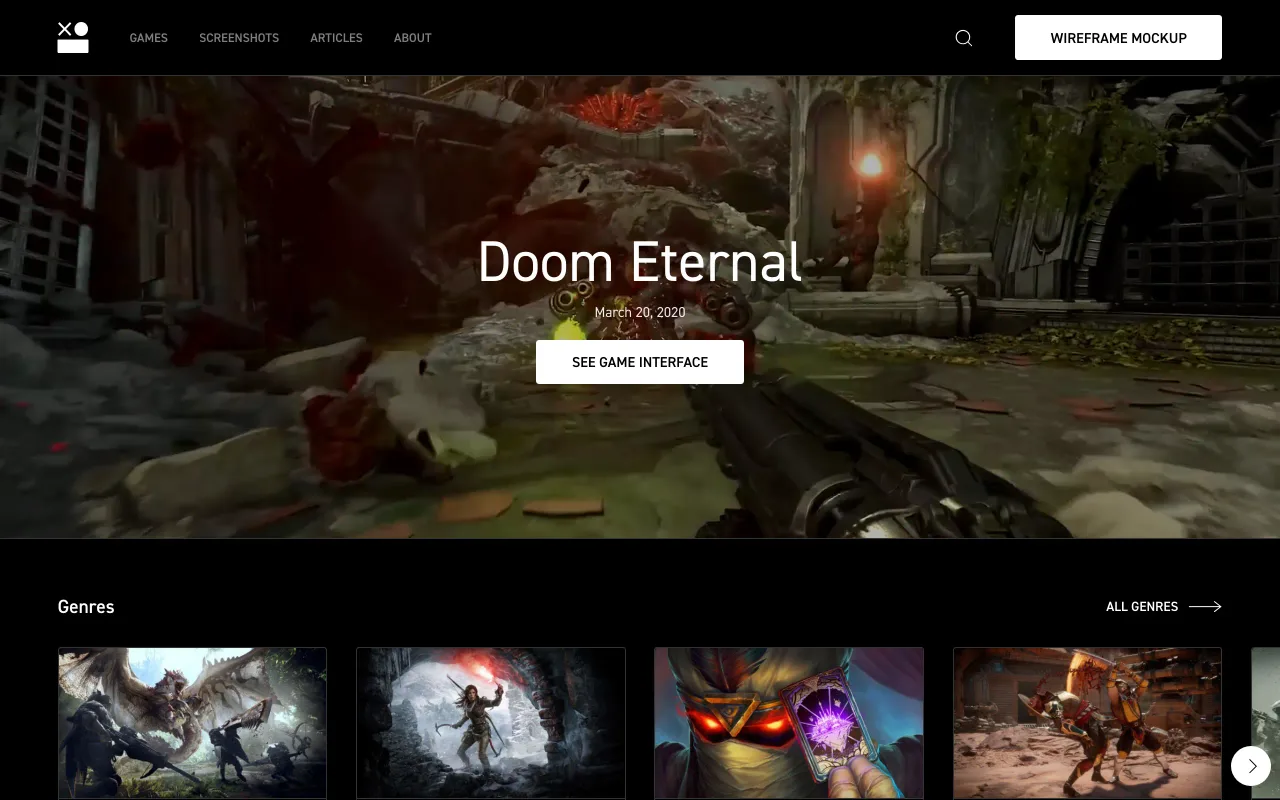This screenshot has height=800, width=1280.
Task: Click the See Game Interface button
Action: pyautogui.click(x=640, y=362)
